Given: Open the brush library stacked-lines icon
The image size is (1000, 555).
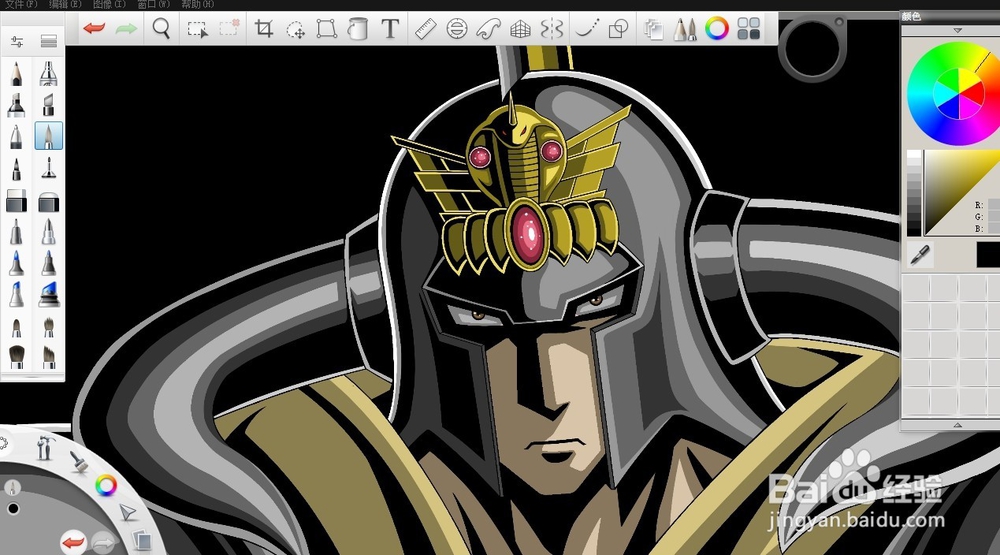Looking at the screenshot, I should (x=48, y=41).
